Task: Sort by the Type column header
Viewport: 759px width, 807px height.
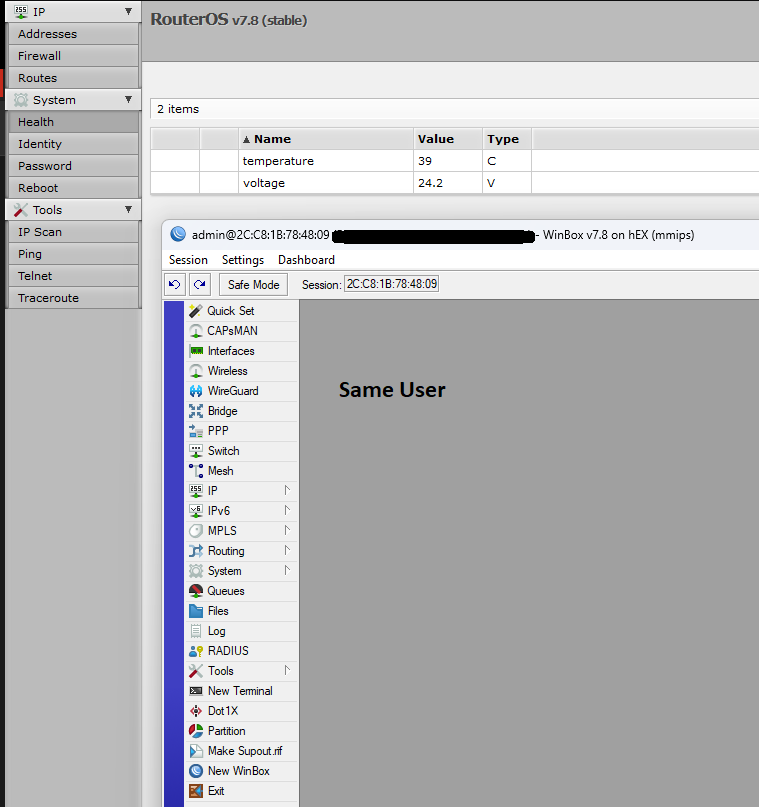Action: [x=507, y=139]
